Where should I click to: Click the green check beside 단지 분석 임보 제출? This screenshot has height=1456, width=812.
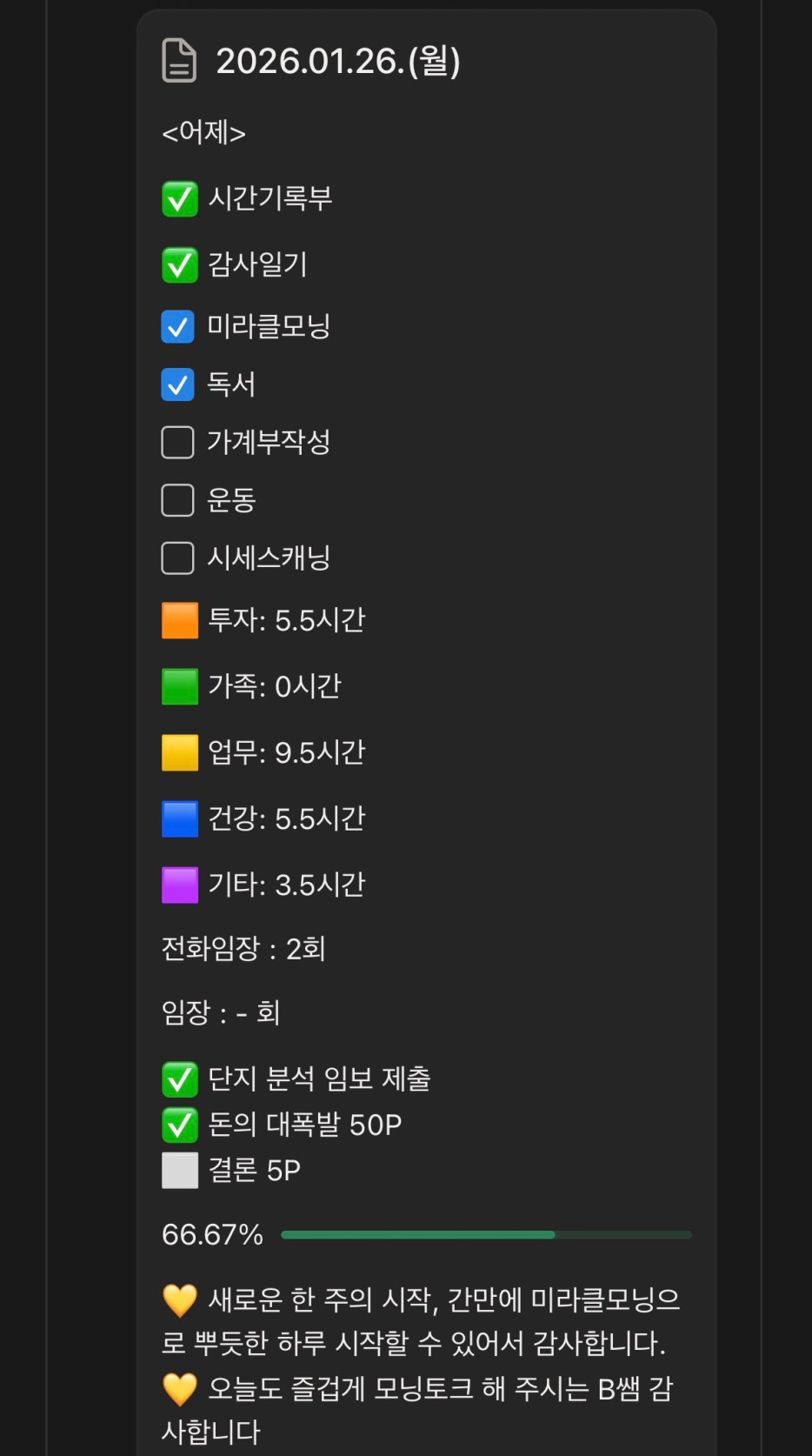[179, 1079]
